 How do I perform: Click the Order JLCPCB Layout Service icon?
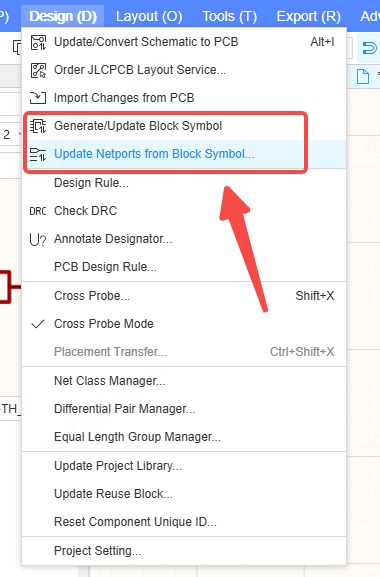coord(38,70)
